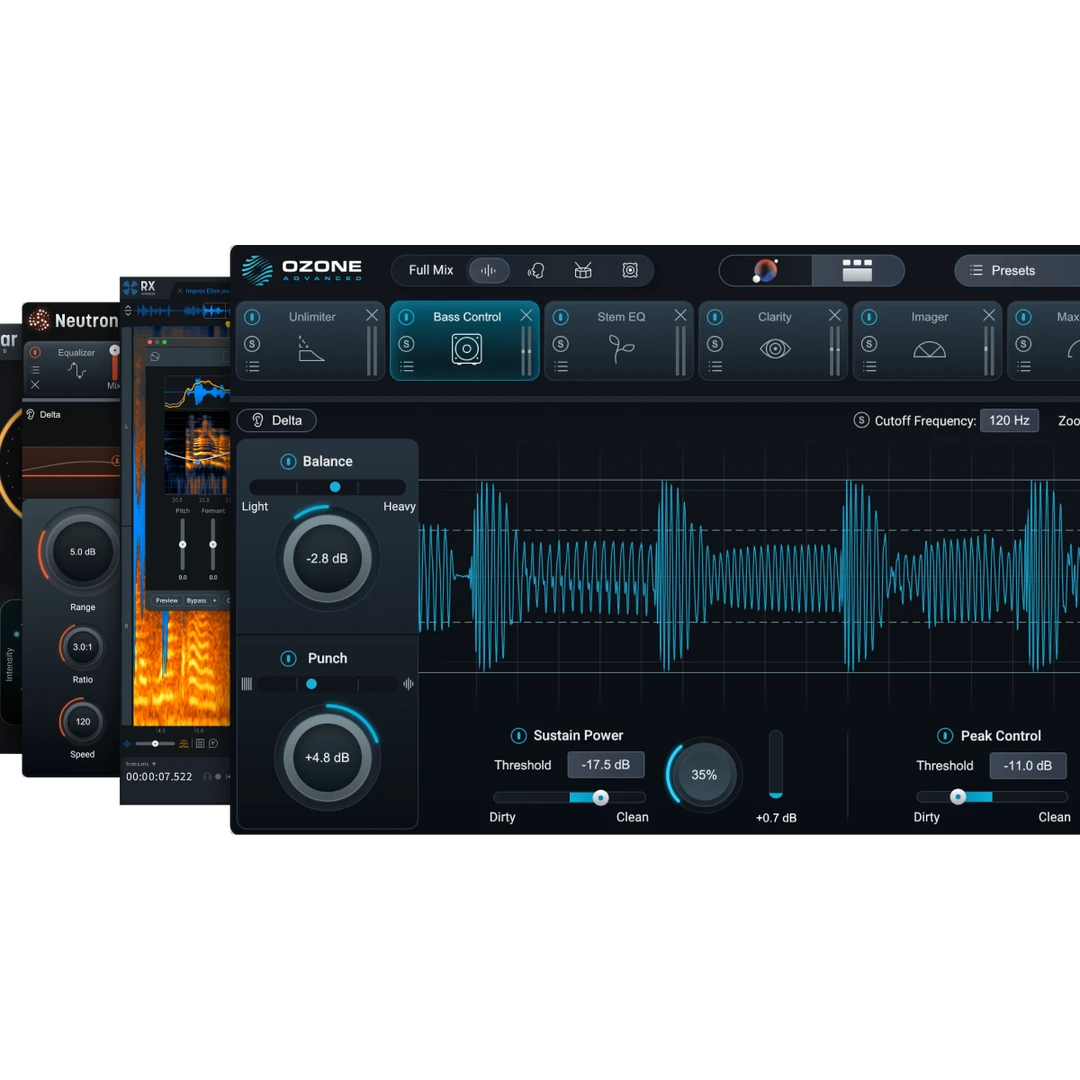Select the drums stem icon
Screen dimensions: 1080x1080
click(583, 270)
